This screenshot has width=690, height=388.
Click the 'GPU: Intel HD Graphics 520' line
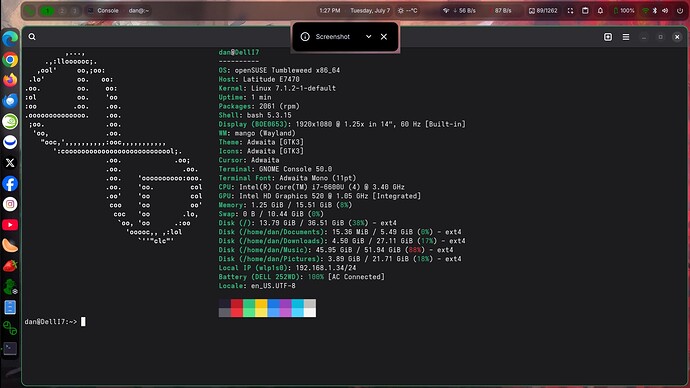coord(319,196)
